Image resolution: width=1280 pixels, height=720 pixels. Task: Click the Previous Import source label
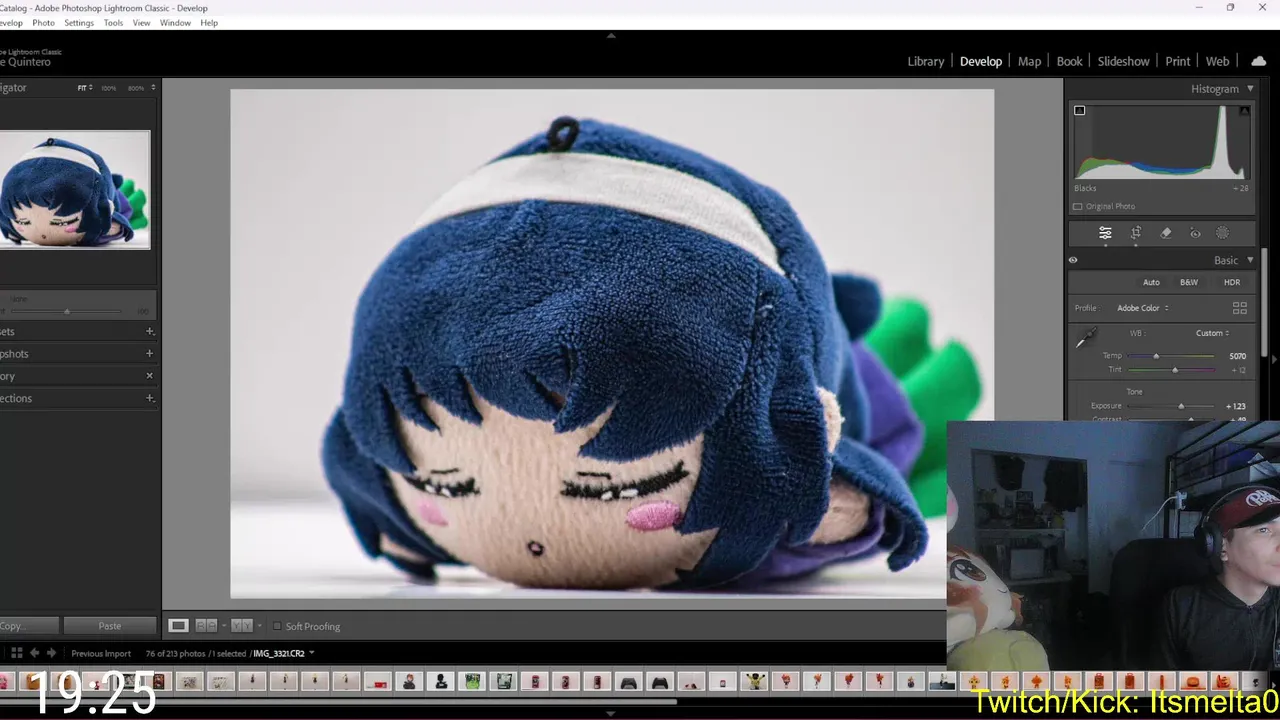(101, 653)
